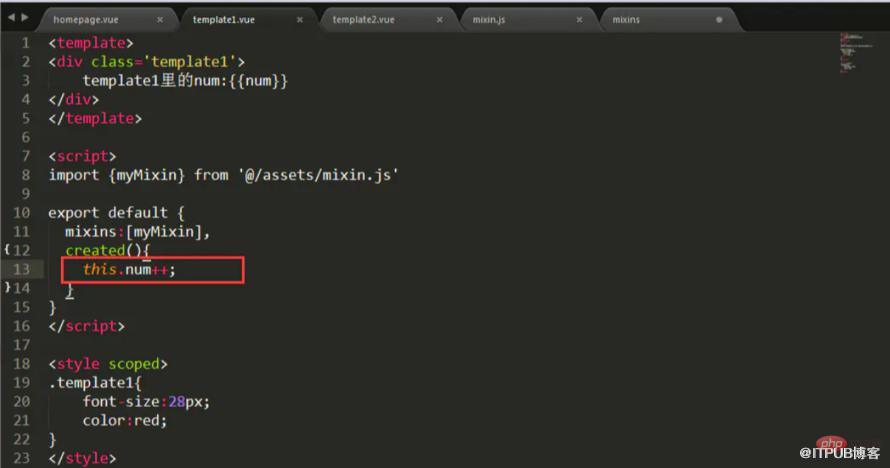Click the closing </template> tag
890x468 pixels.
tap(95, 118)
